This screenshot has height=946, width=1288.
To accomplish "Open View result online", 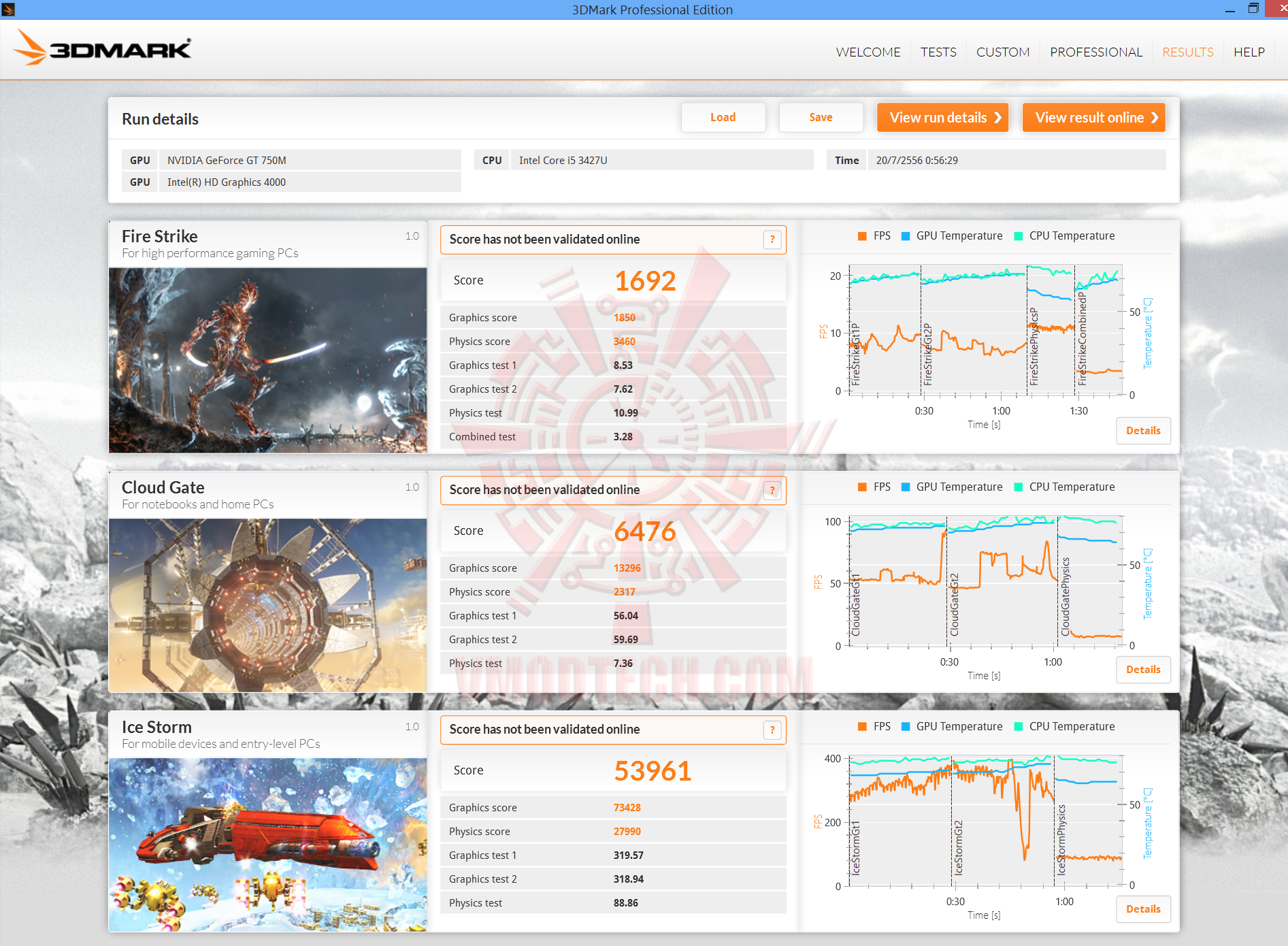I will click(1094, 117).
